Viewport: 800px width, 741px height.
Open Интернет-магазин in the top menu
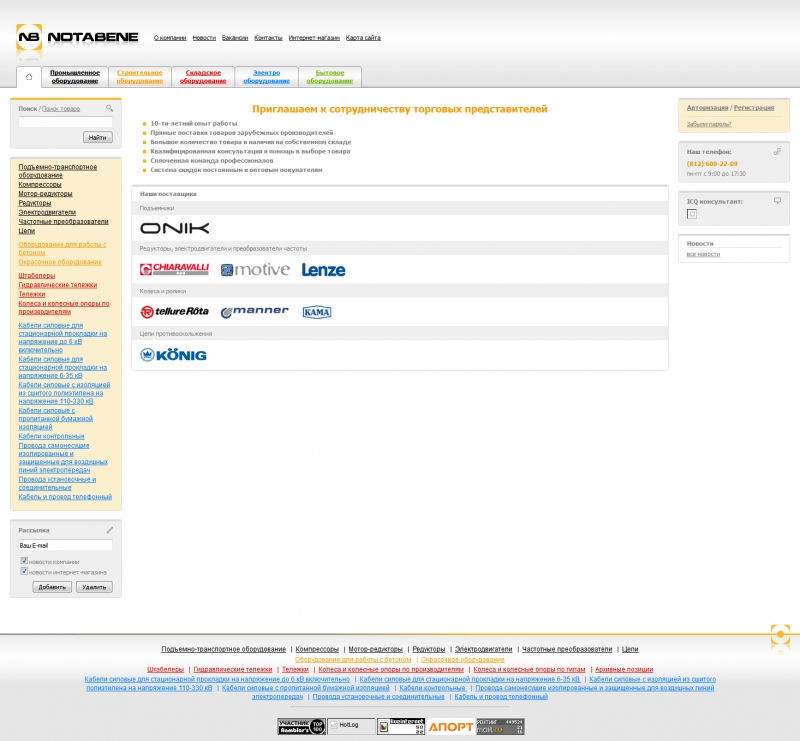click(x=314, y=38)
